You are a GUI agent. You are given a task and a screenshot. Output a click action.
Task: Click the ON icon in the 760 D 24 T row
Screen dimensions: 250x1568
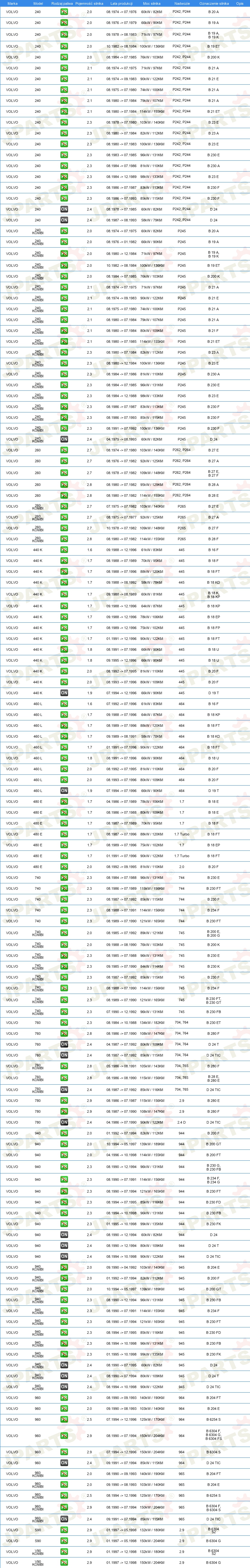point(64,1044)
